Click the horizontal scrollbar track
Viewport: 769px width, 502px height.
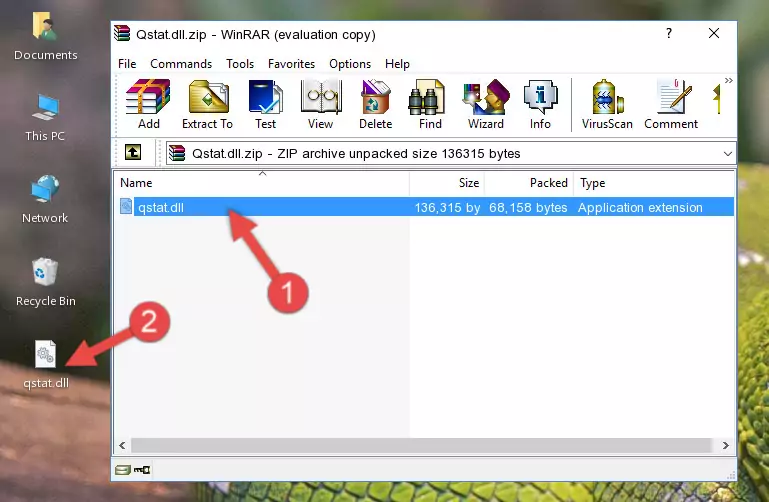click(422, 445)
